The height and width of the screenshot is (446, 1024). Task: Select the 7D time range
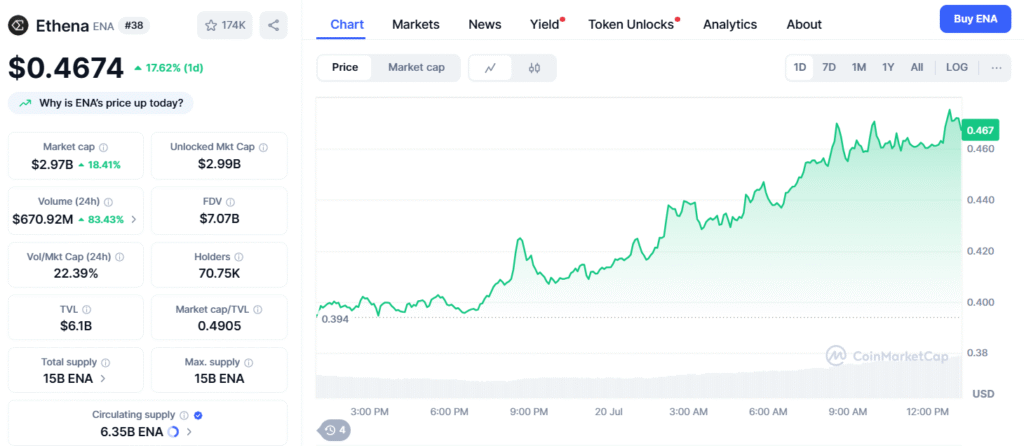tap(829, 67)
